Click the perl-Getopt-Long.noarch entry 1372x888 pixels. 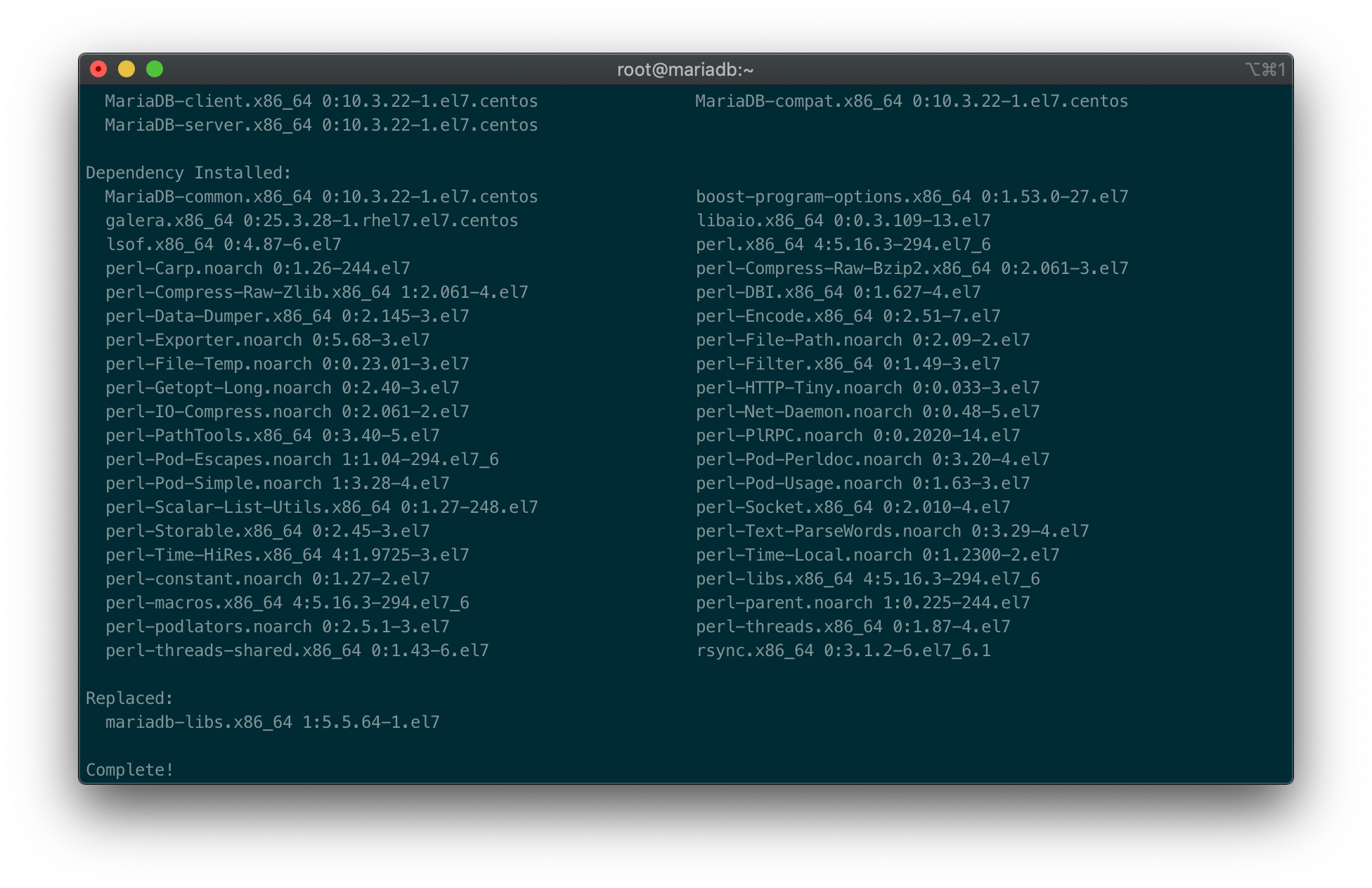(282, 388)
